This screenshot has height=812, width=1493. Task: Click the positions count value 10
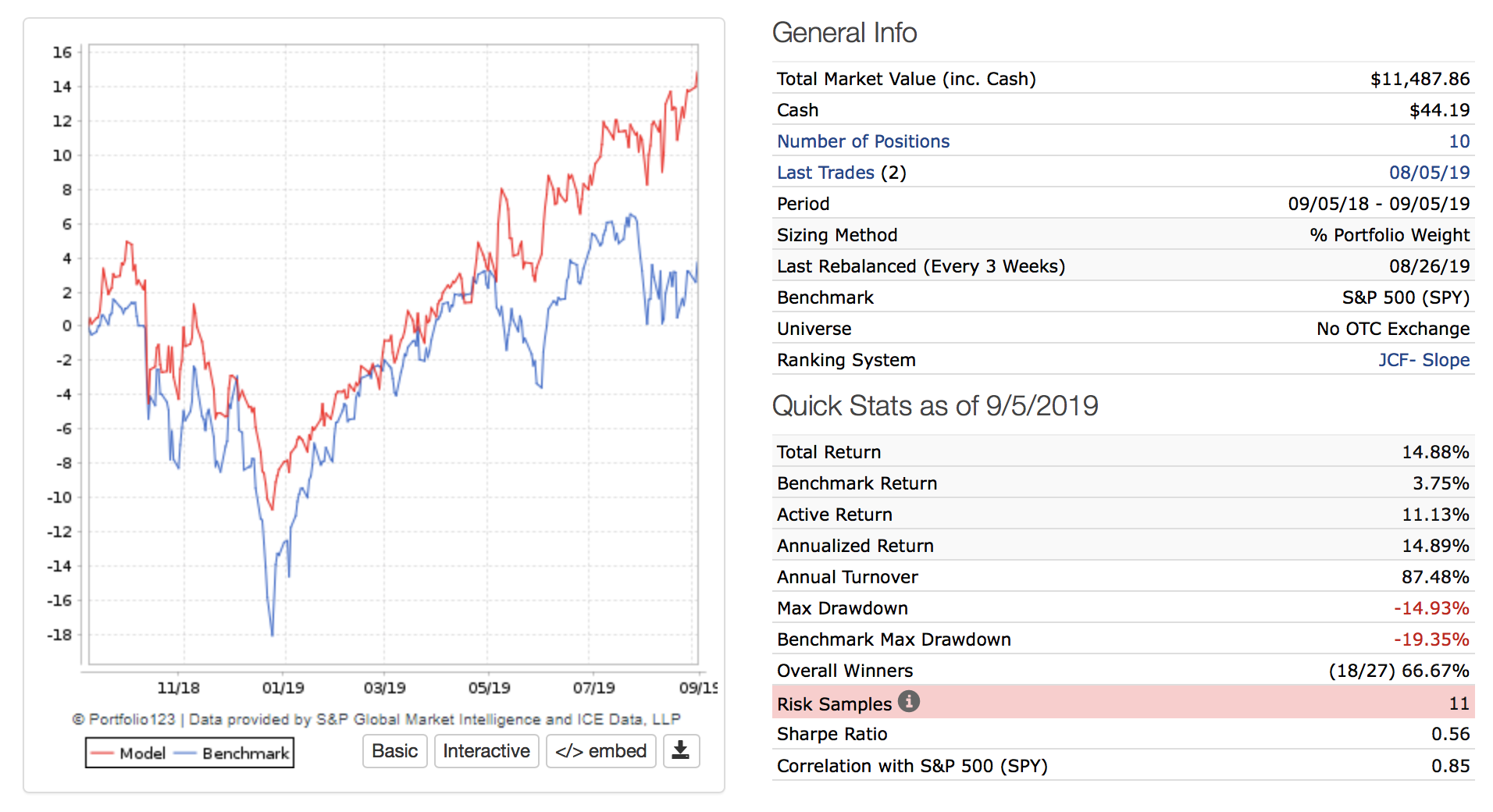coord(1459,141)
